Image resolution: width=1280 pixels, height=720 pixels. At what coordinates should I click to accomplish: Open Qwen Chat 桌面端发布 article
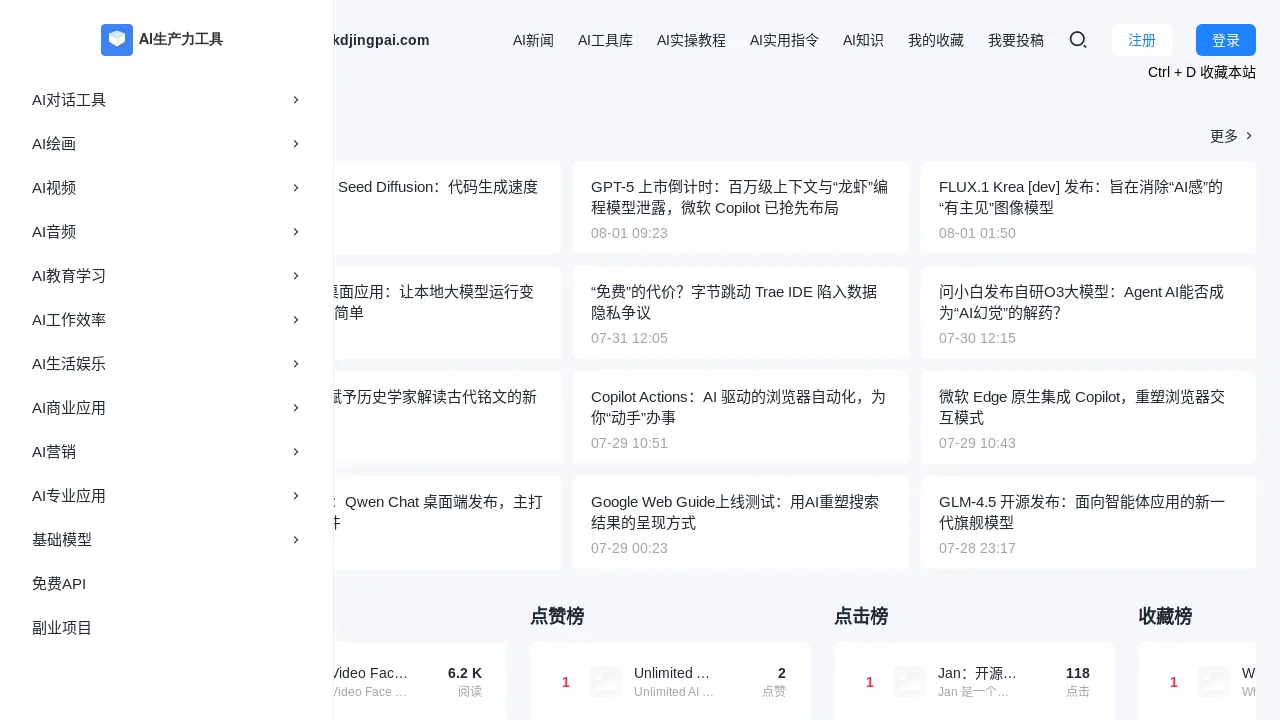446,523
